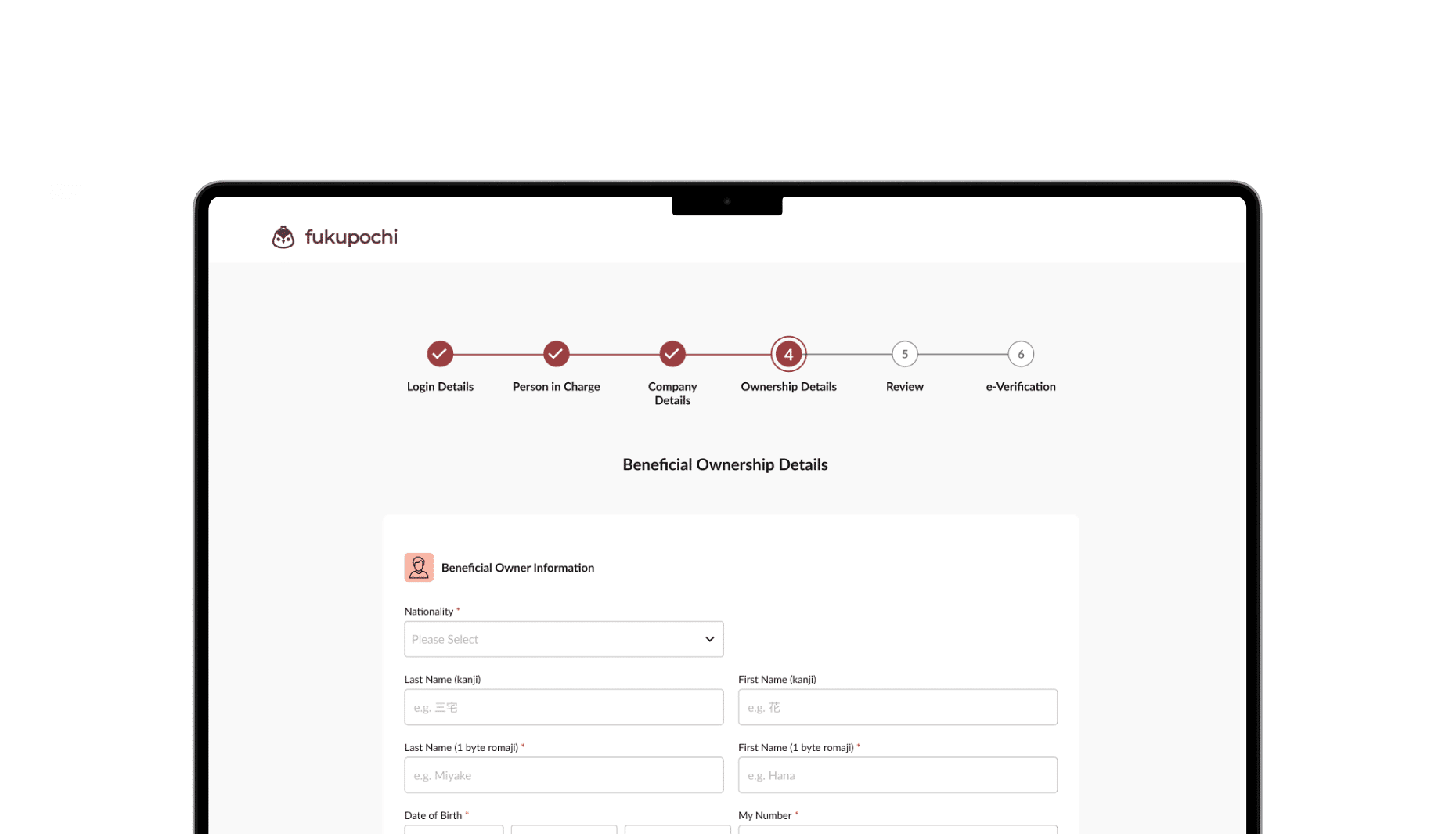Viewport: 1456px width, 834px height.
Task: Focus the Last Name (kanji) field
Action: (x=564, y=707)
